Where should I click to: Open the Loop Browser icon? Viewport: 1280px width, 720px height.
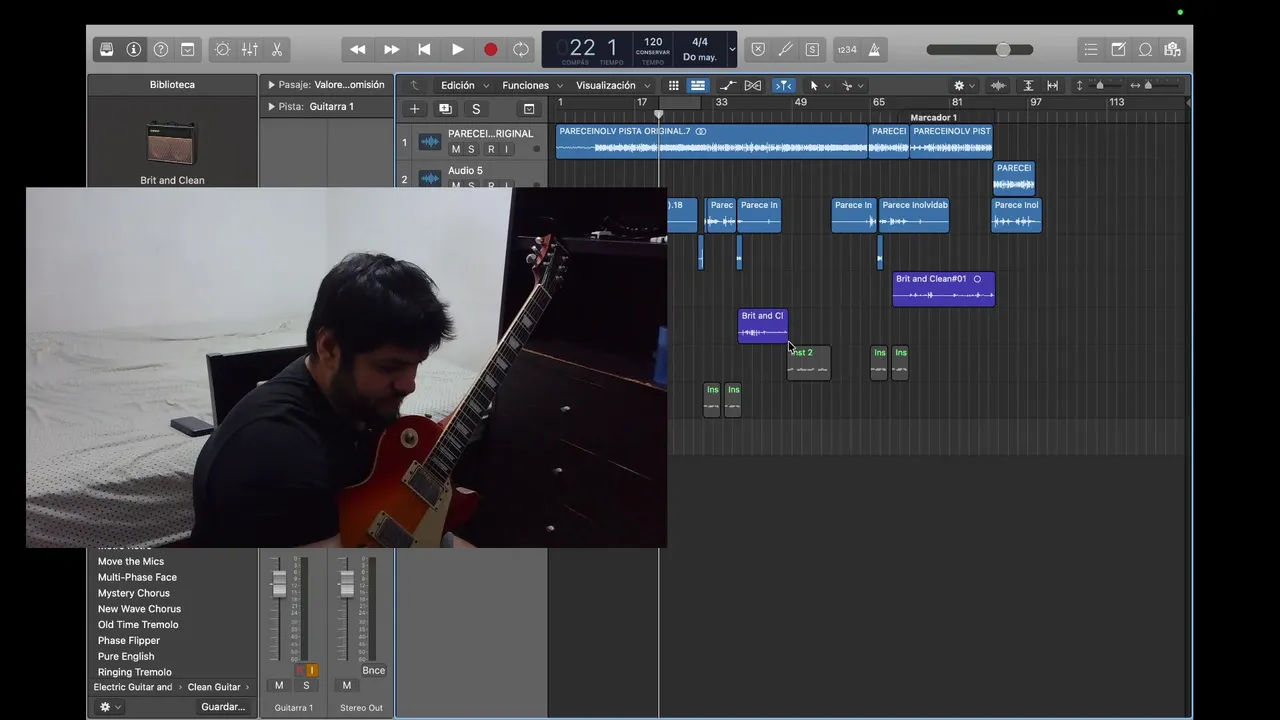(x=1145, y=49)
